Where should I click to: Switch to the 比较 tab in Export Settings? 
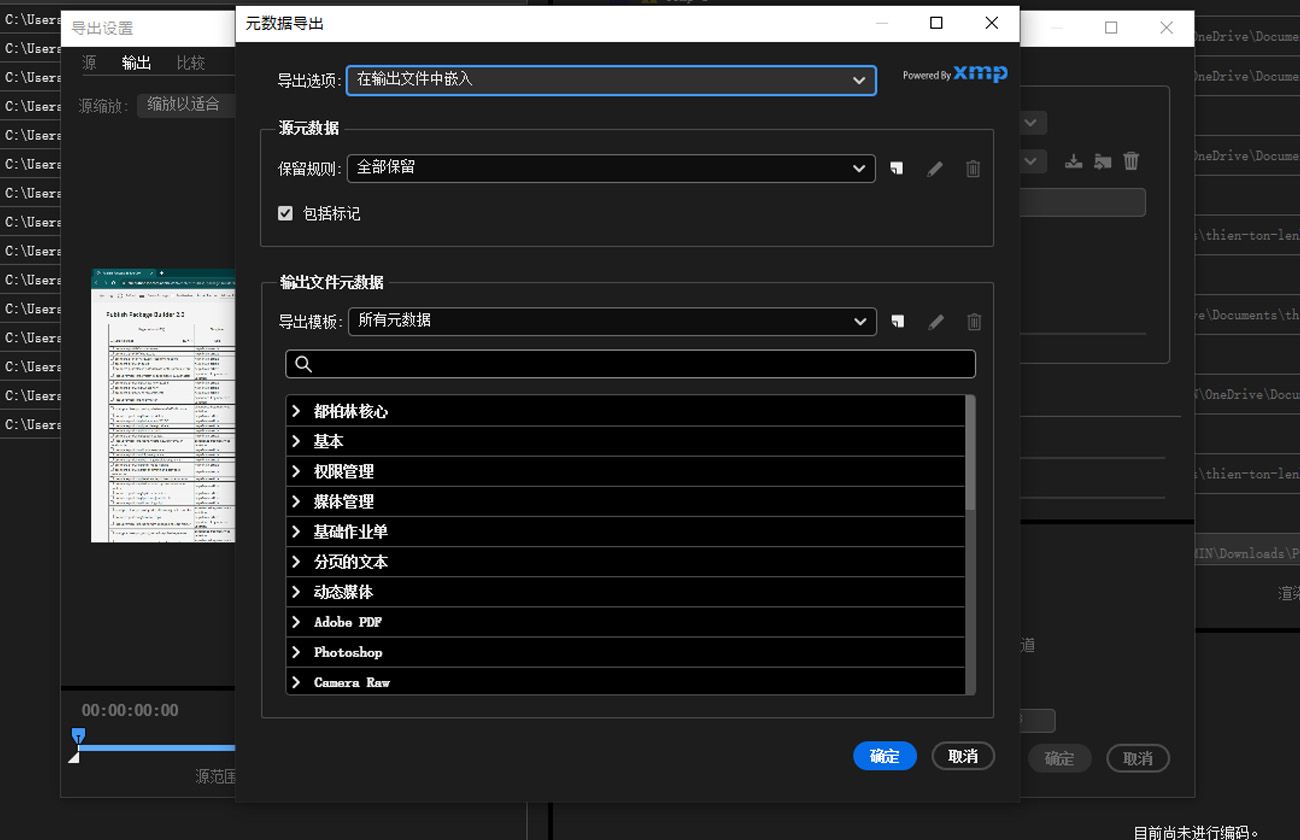pos(191,63)
